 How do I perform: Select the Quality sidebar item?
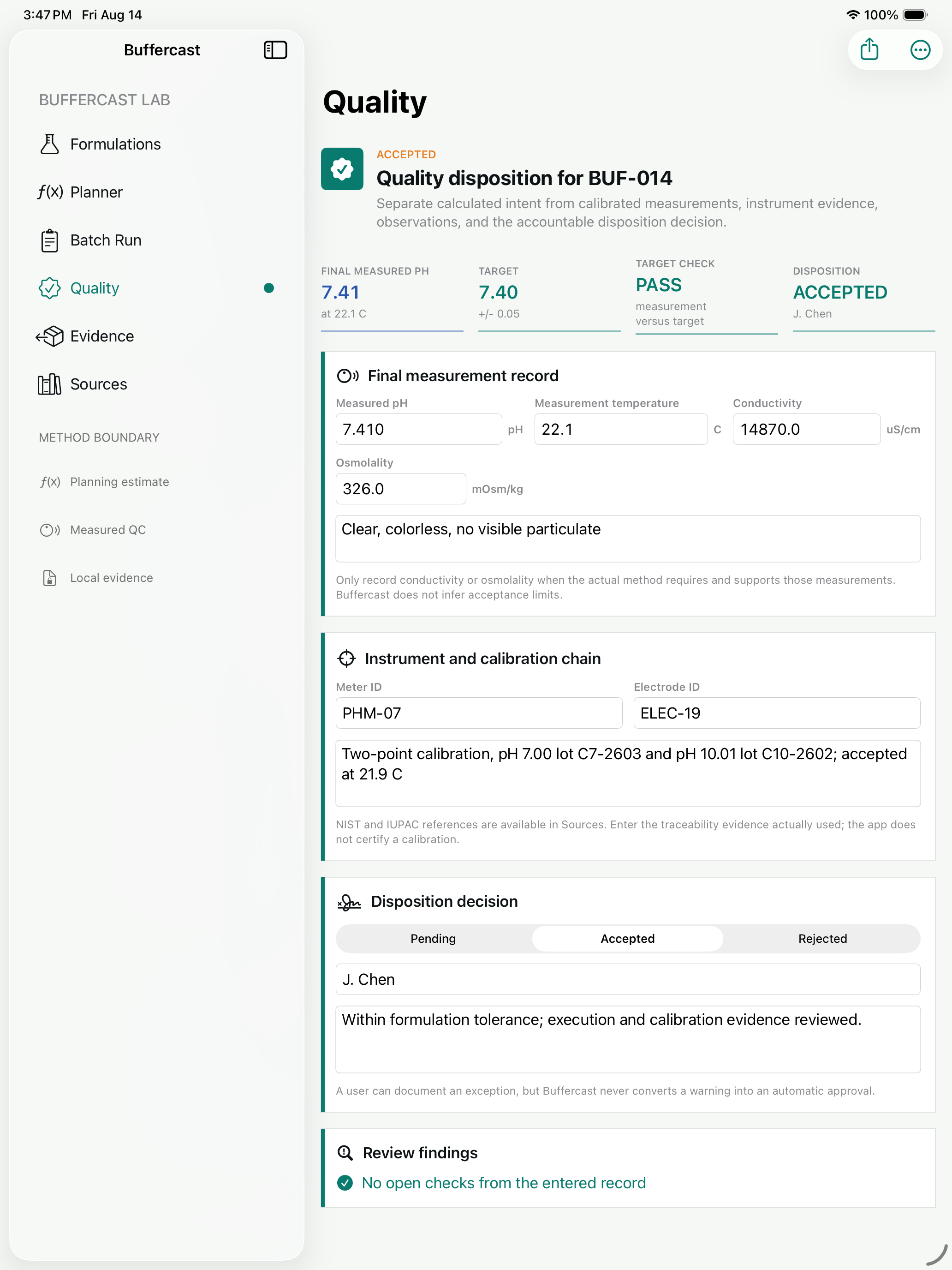[x=156, y=288]
